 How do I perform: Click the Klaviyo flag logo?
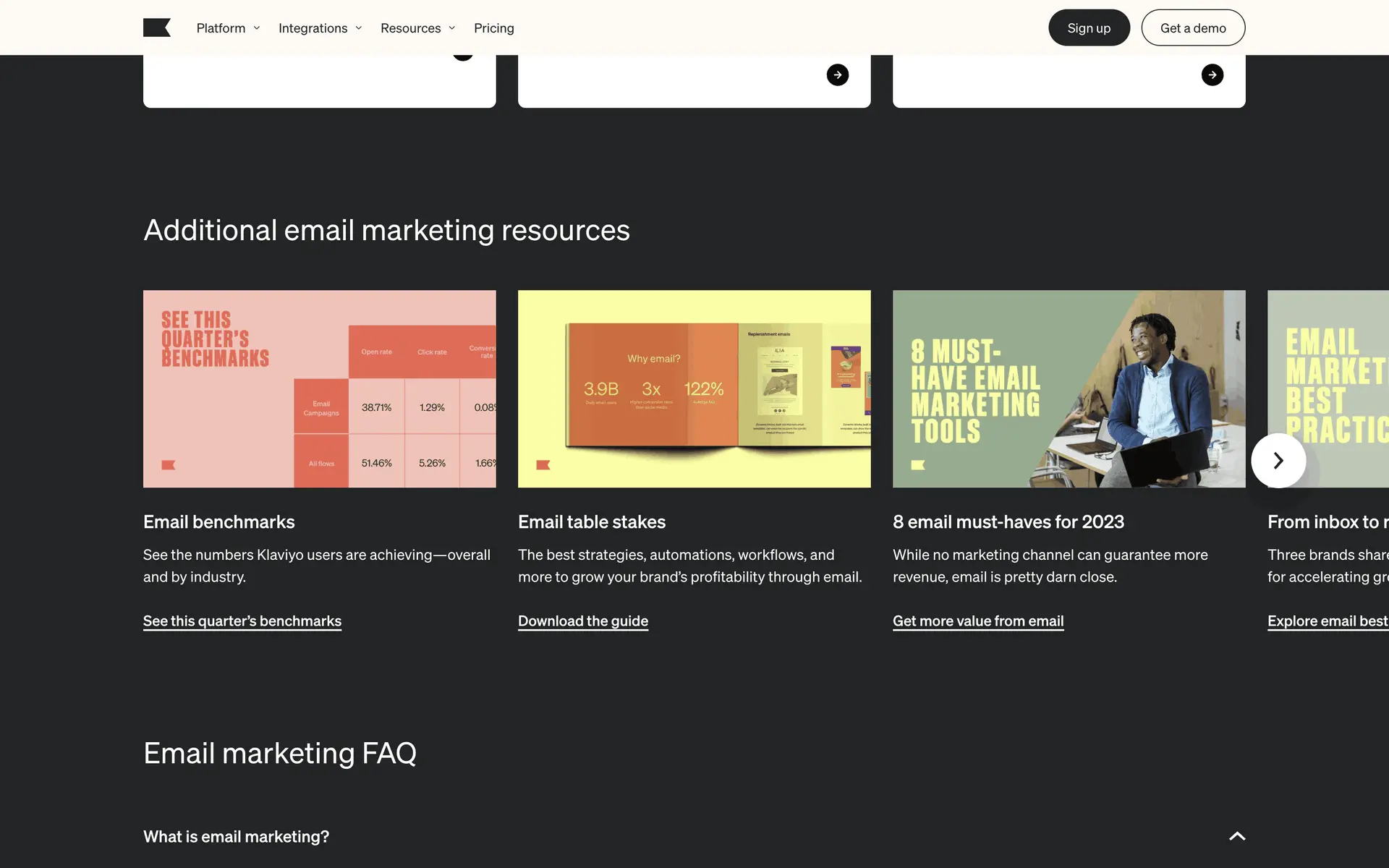156,27
